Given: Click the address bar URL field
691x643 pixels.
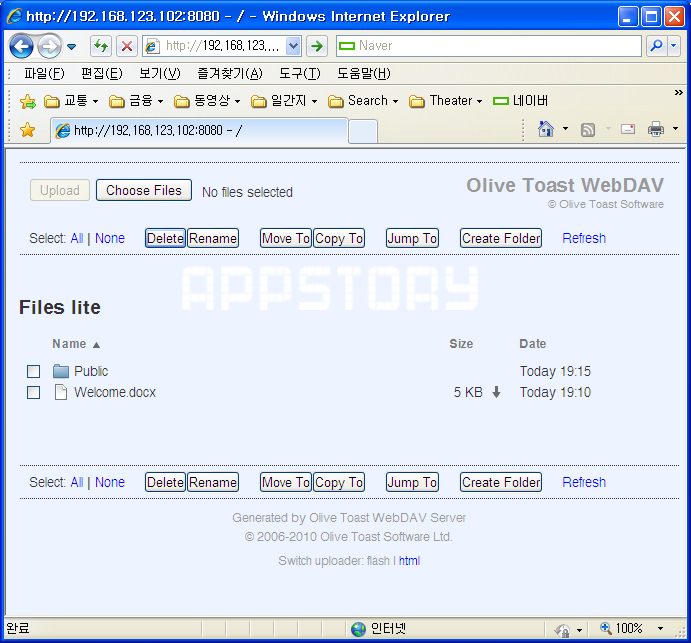Looking at the screenshot, I should tap(222, 46).
